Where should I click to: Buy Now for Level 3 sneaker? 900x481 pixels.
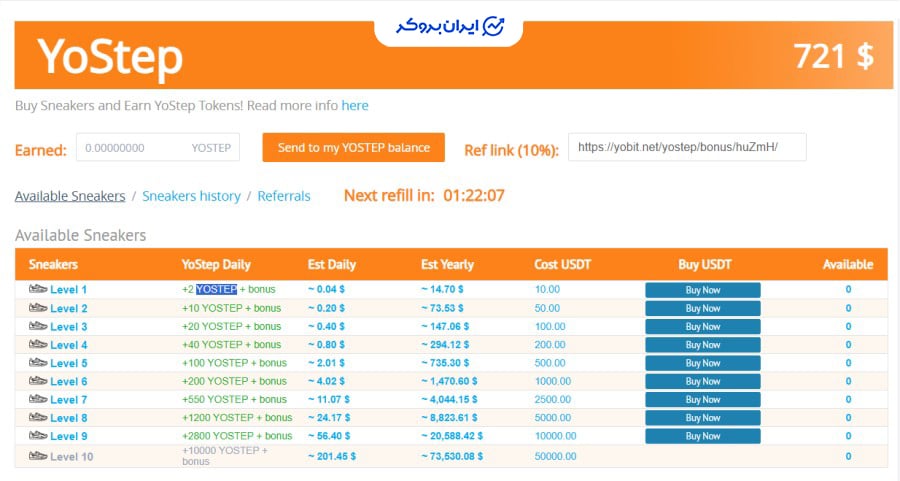703,327
